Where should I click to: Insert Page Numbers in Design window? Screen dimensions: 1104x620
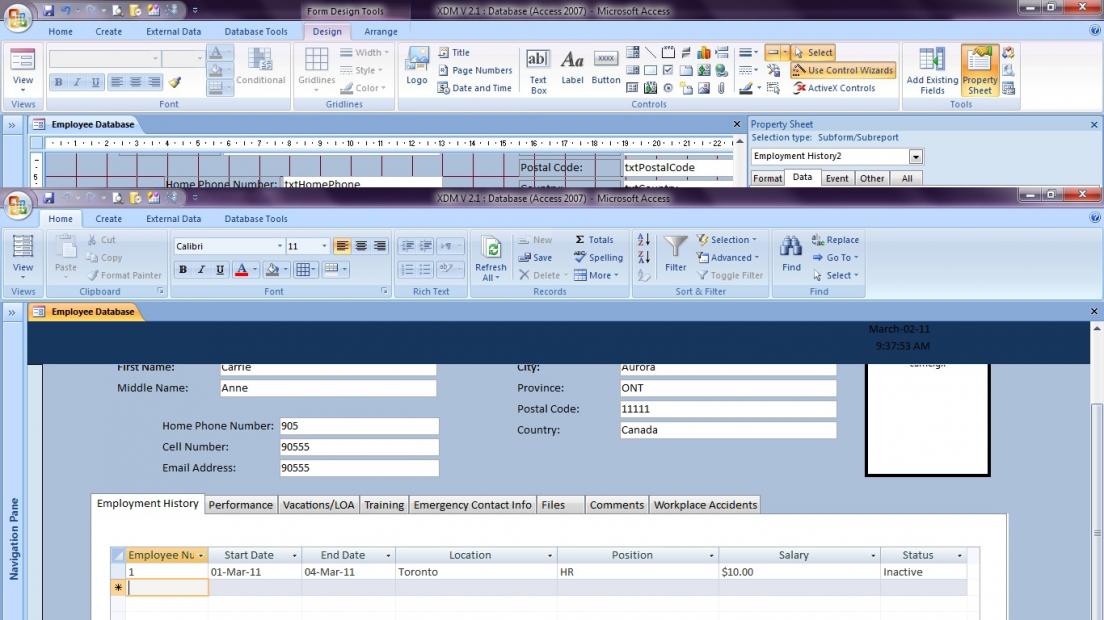point(475,70)
